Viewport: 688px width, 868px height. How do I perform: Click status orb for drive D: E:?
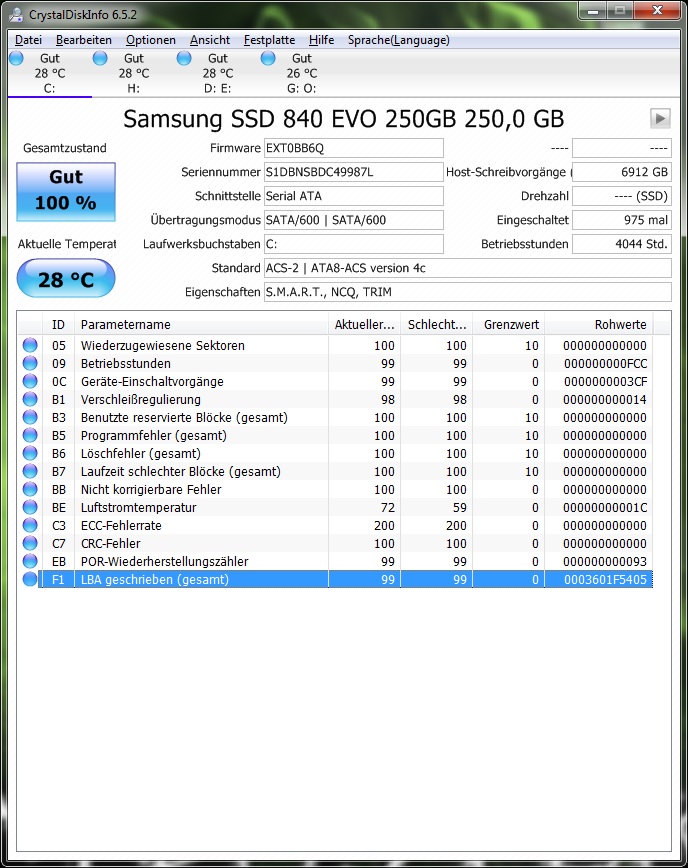point(184,58)
